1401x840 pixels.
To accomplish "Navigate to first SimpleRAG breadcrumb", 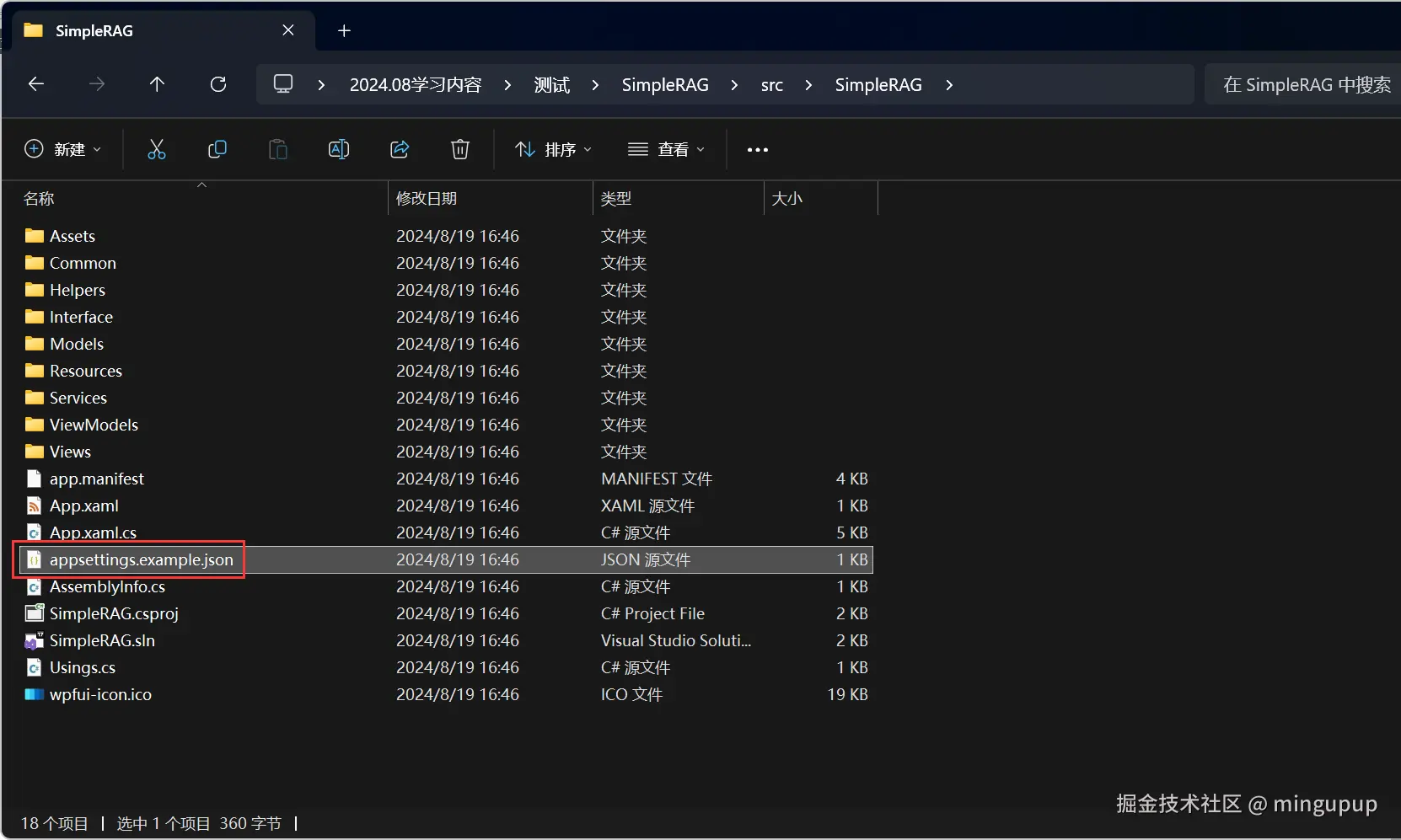I will [x=665, y=85].
